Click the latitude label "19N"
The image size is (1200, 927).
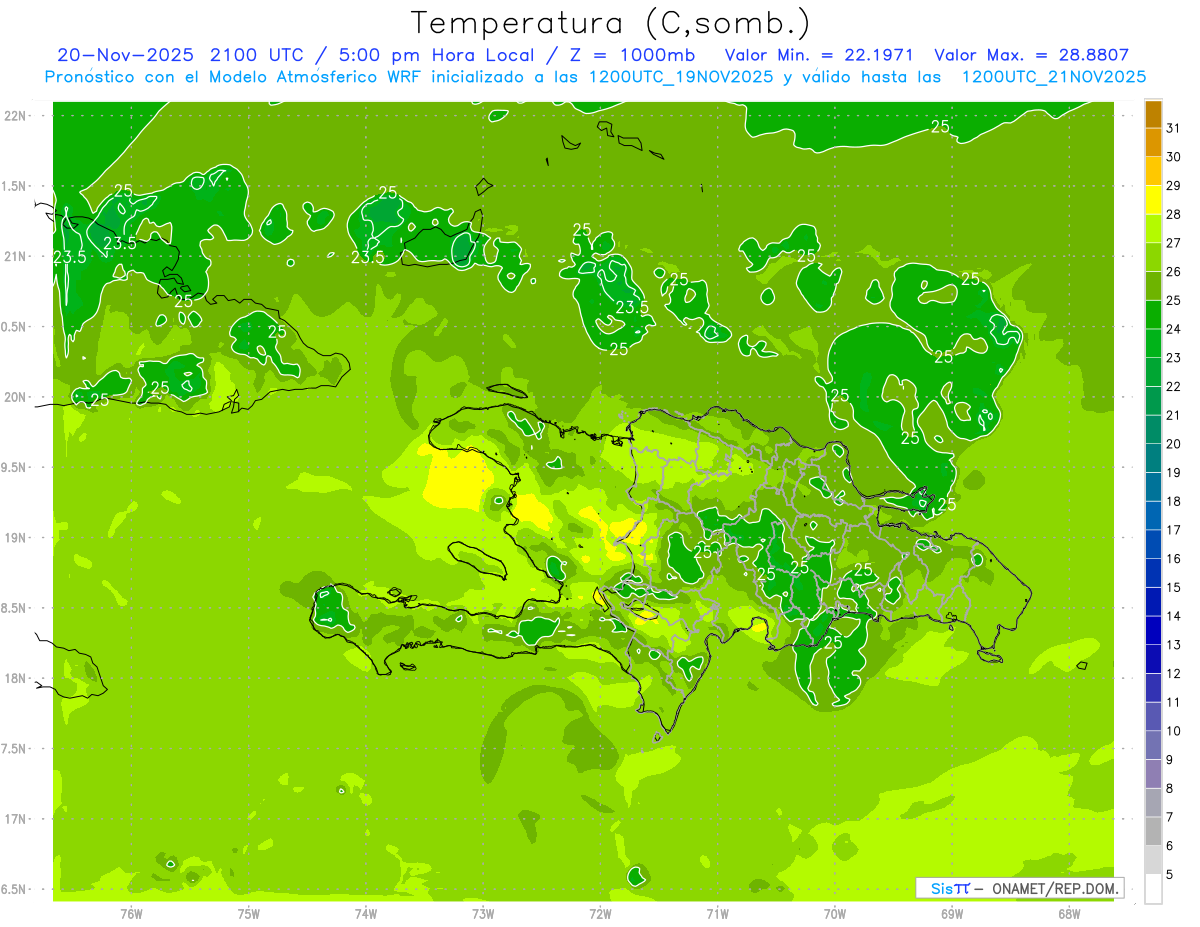coord(15,537)
